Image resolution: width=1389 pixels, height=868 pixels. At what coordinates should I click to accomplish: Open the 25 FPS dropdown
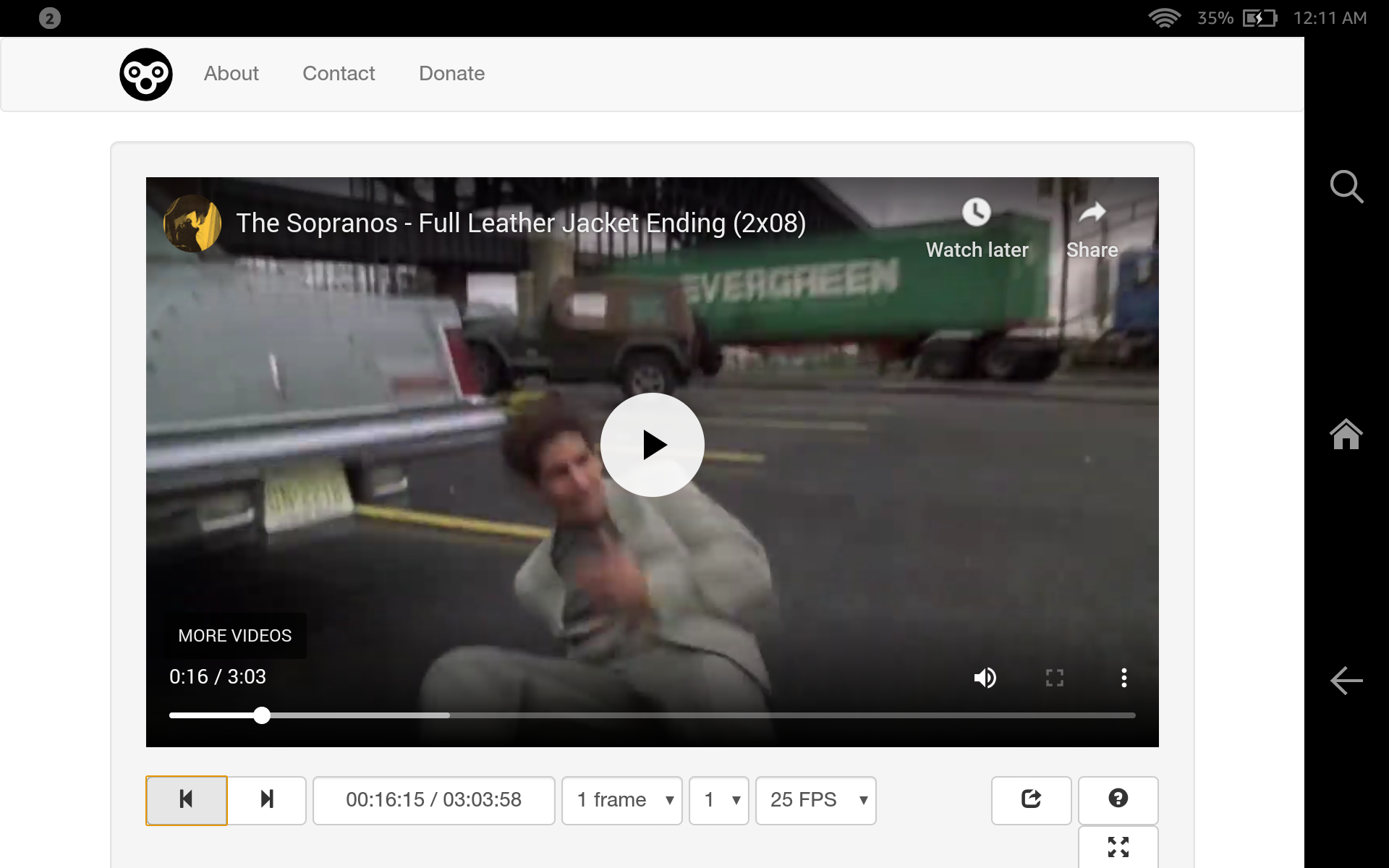point(815,800)
